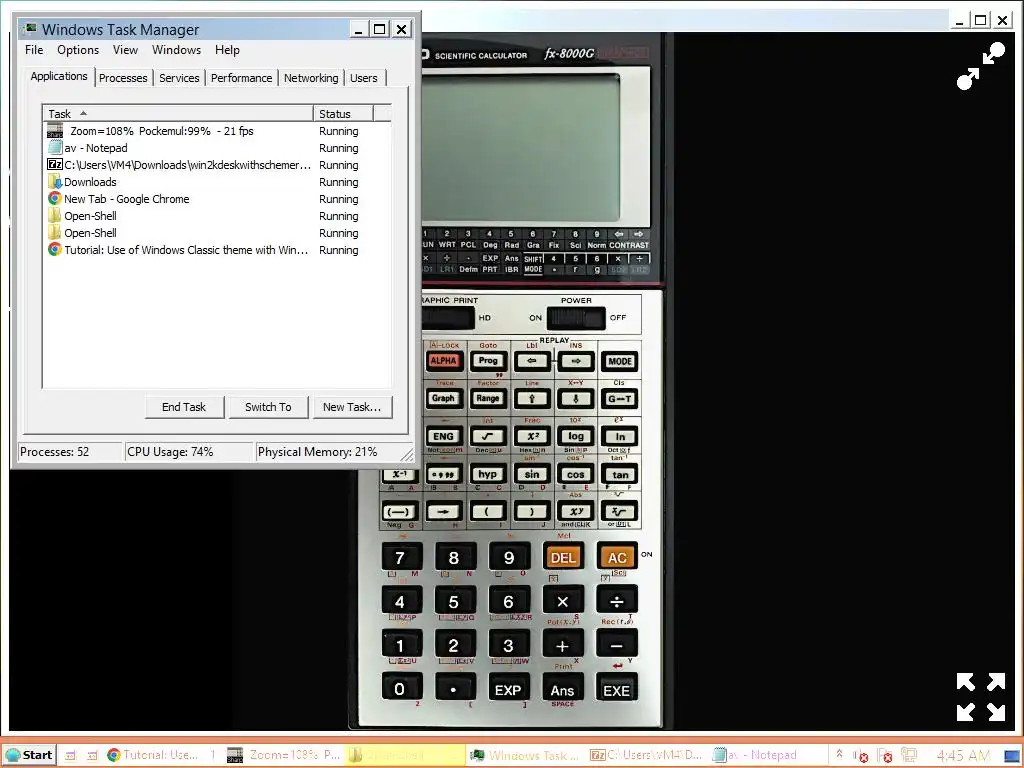Click the four-arrow fullscreen icon in emulator
Image resolution: width=1024 pixels, height=768 pixels.
tap(980, 697)
